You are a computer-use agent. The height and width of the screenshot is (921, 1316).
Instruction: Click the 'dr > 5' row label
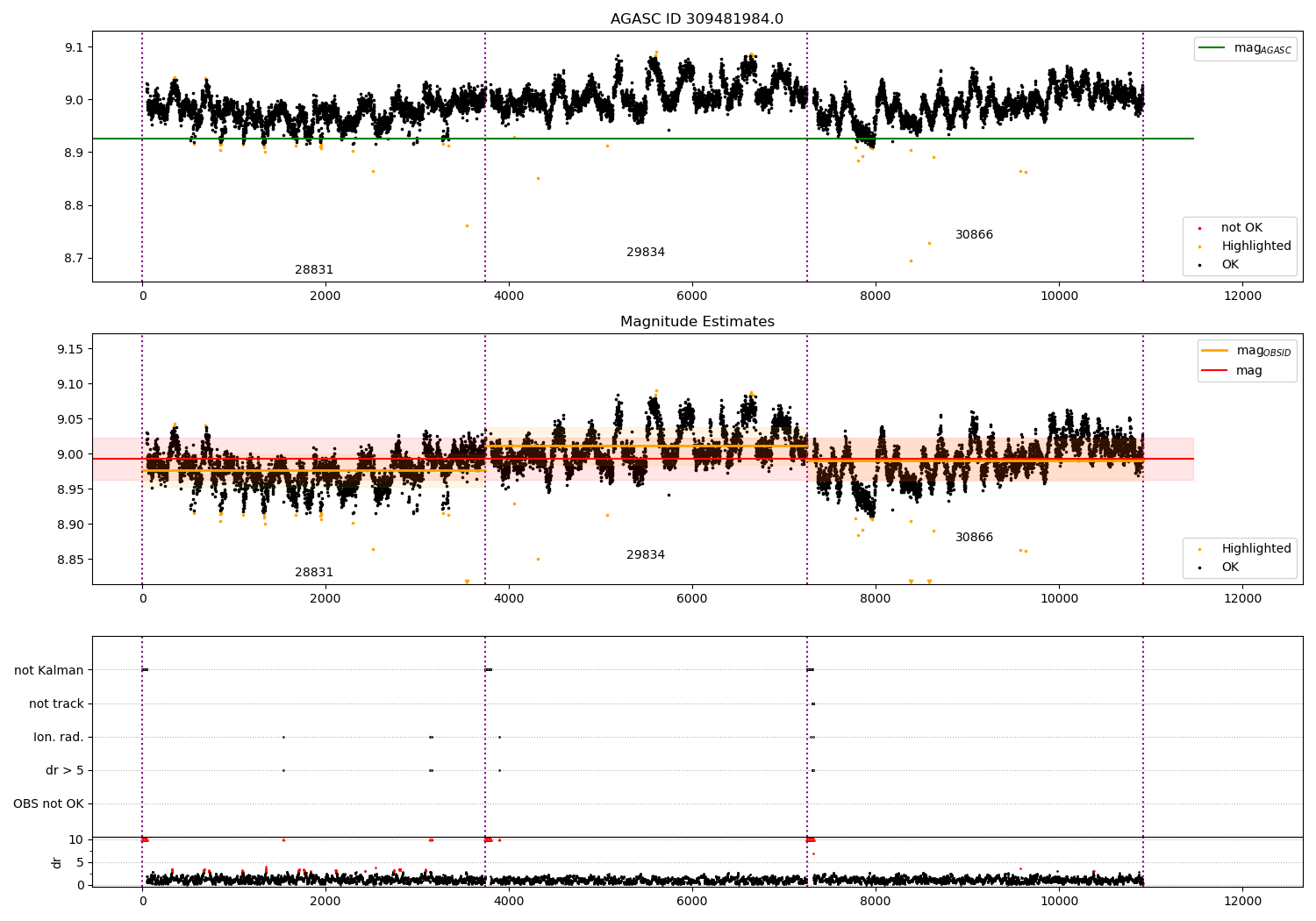coord(65,770)
